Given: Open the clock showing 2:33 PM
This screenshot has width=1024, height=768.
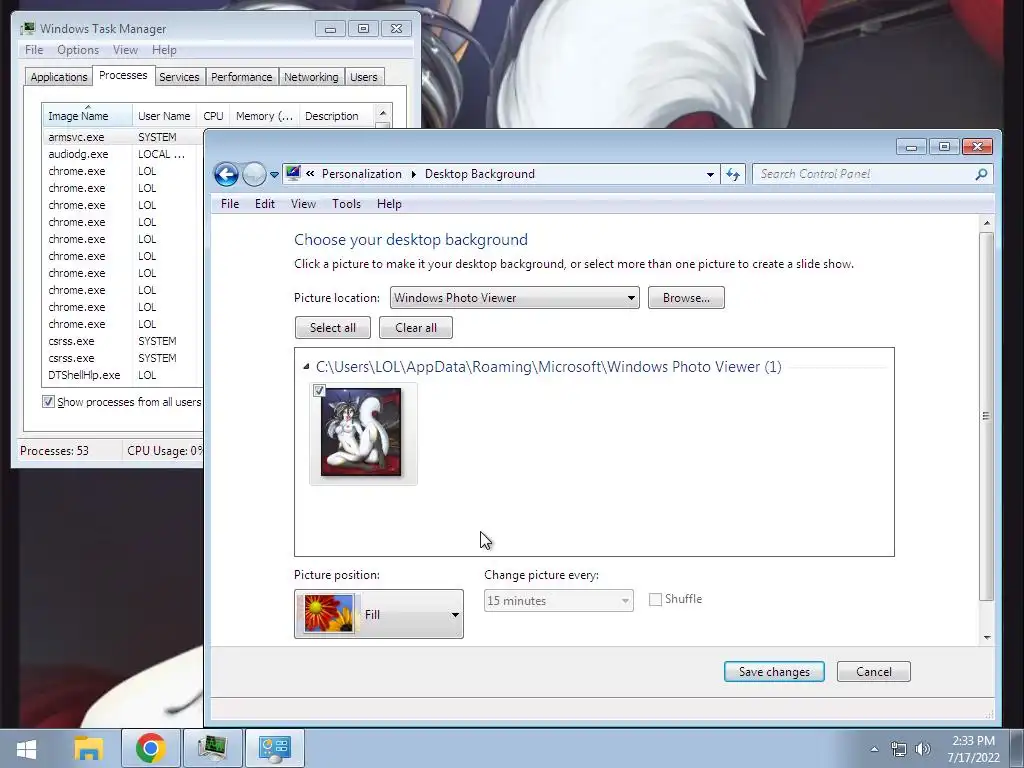Looking at the screenshot, I should [x=973, y=749].
